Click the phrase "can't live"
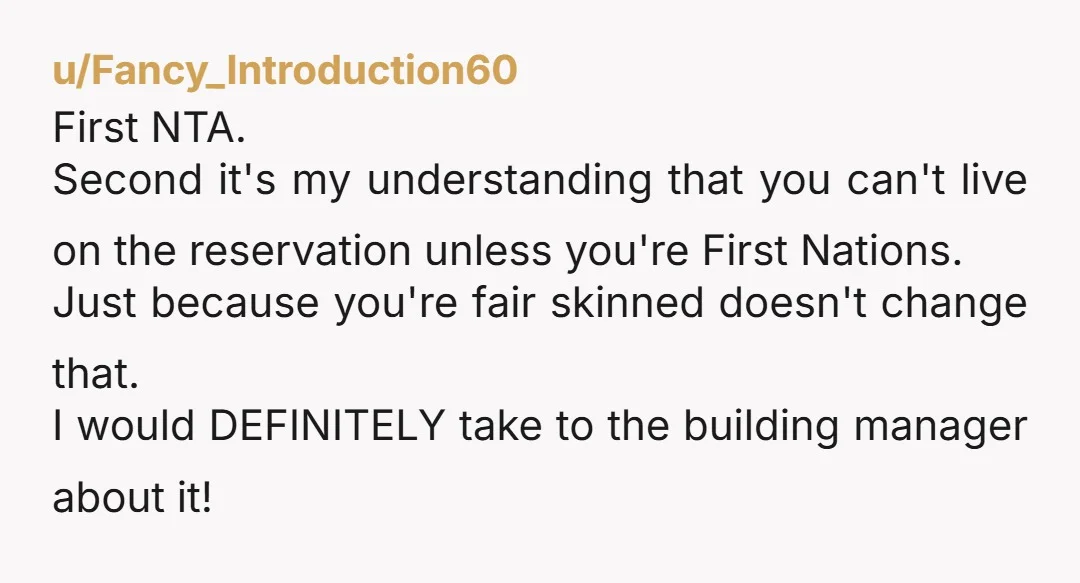 click(x=936, y=180)
